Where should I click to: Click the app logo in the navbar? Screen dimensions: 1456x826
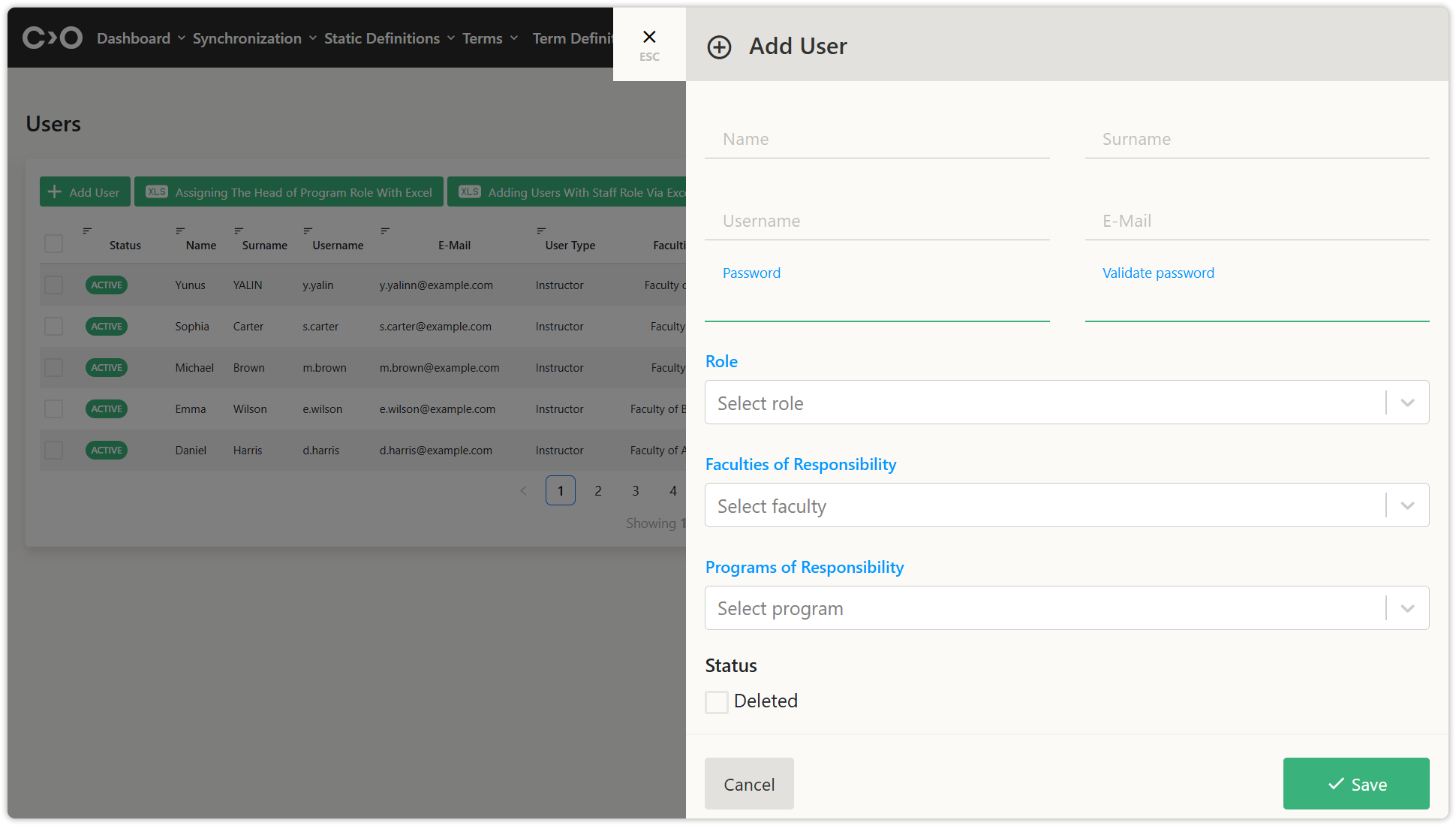coord(52,38)
